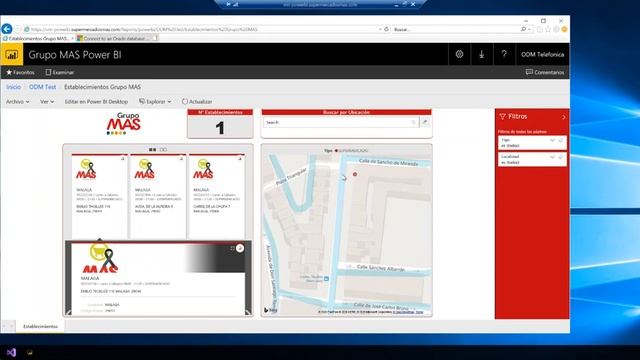Click the browser back arrow
This screenshot has width=640, height=360.
pos(7,29)
